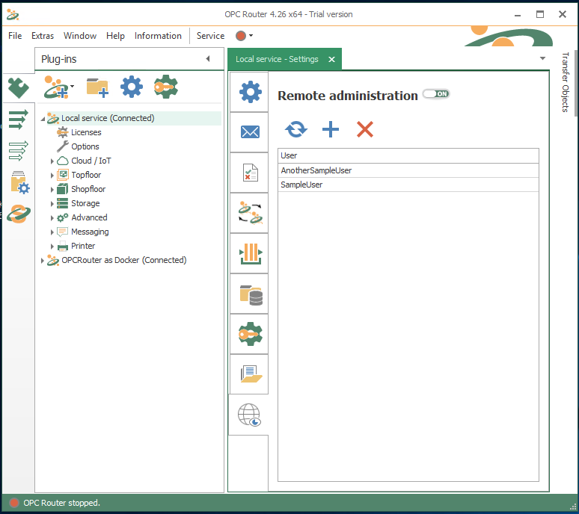Select AnotherSampleUser row
This screenshot has width=579, height=514.
(408, 170)
